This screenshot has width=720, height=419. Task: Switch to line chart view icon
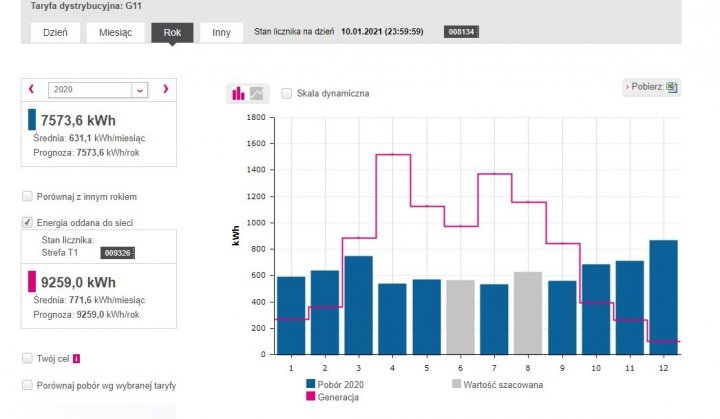click(x=257, y=93)
